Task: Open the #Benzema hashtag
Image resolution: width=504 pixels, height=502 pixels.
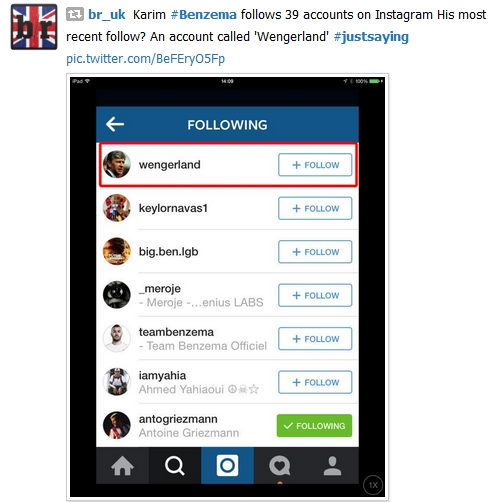Action: 204,15
